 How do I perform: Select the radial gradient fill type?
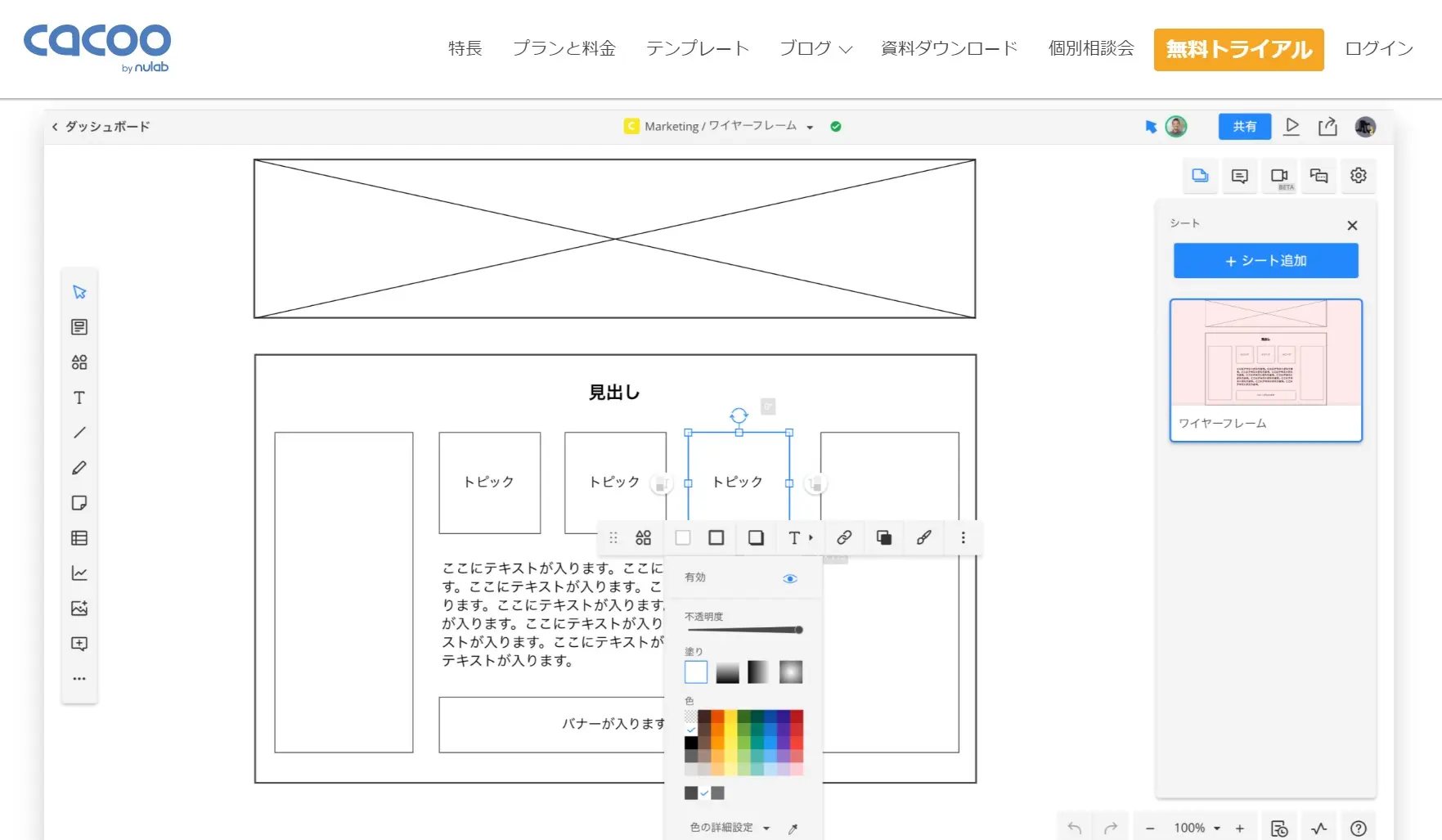790,672
